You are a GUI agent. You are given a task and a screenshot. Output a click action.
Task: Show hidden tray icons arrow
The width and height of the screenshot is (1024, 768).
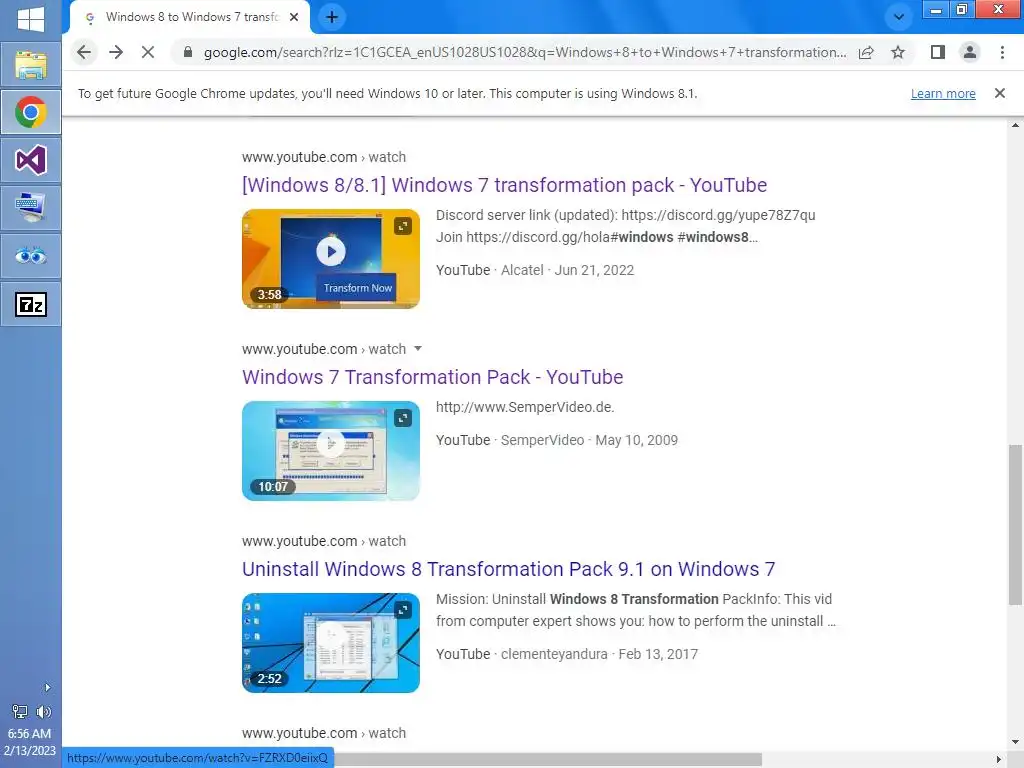[x=47, y=687]
